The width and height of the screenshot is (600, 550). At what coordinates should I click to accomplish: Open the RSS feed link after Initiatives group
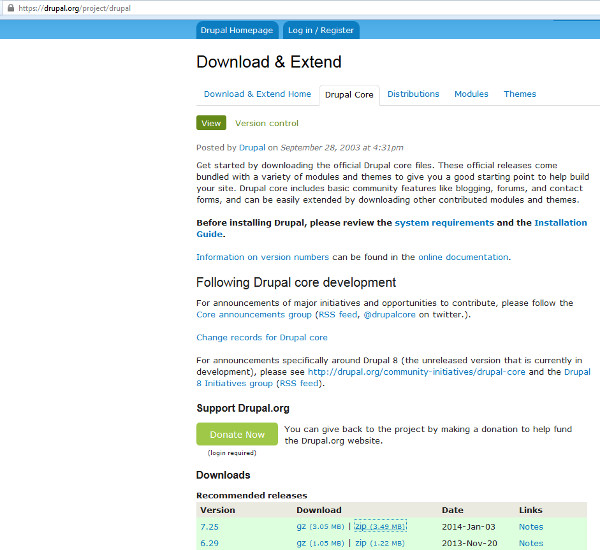(299, 384)
